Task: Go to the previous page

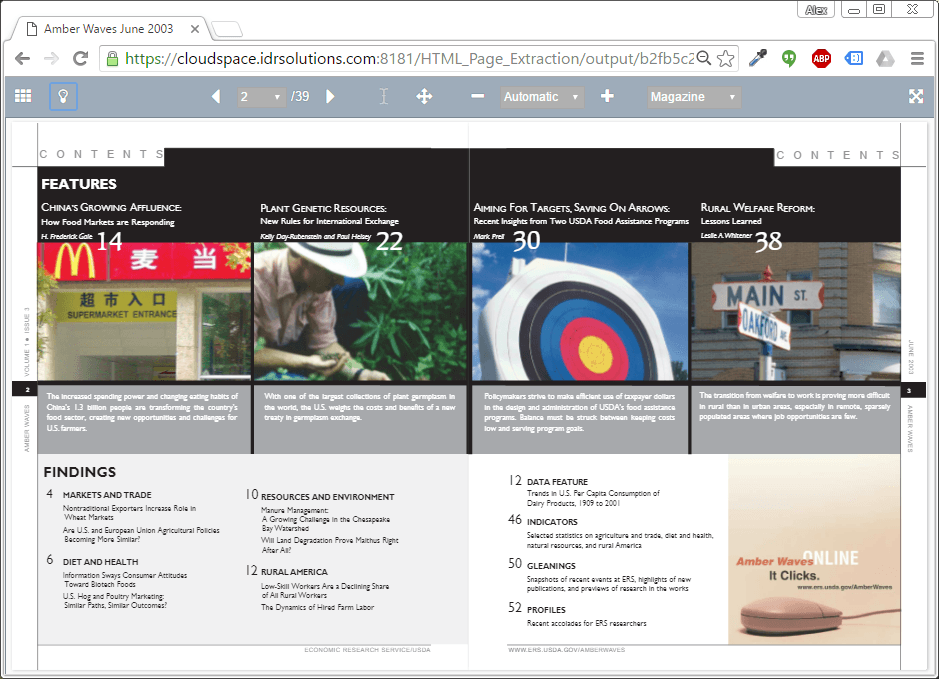Action: pos(216,96)
